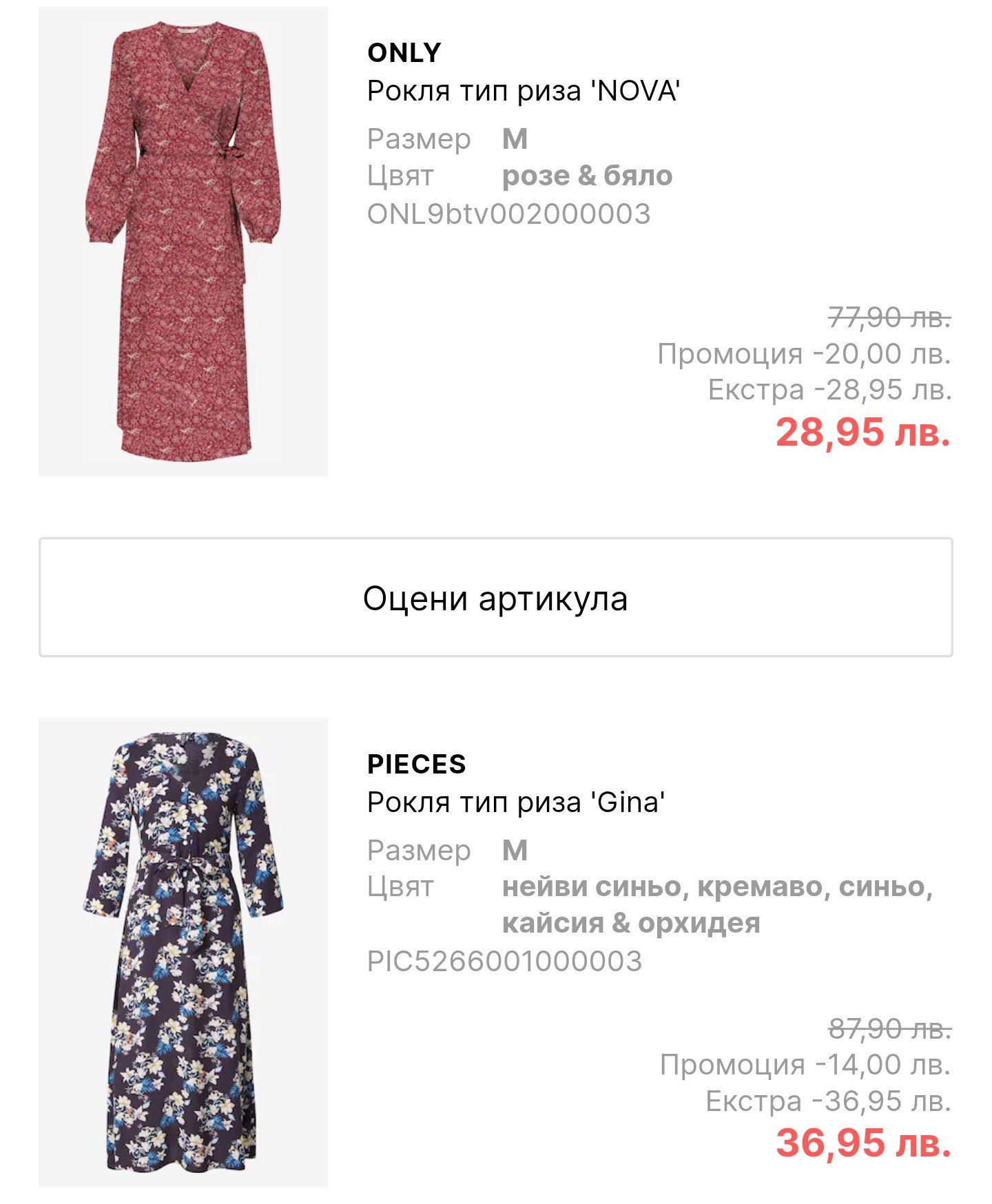The height and width of the screenshot is (1204, 992).
Task: Click the color value 'розе & бяло'
Action: [x=587, y=176]
